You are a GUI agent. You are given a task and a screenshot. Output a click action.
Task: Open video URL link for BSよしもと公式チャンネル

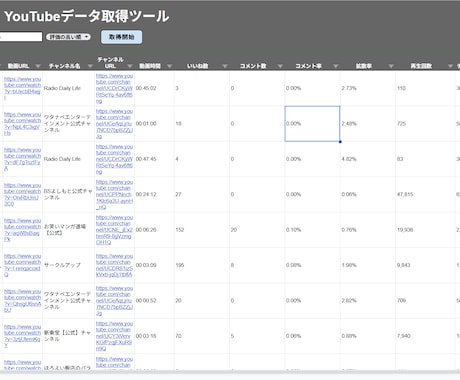22,194
